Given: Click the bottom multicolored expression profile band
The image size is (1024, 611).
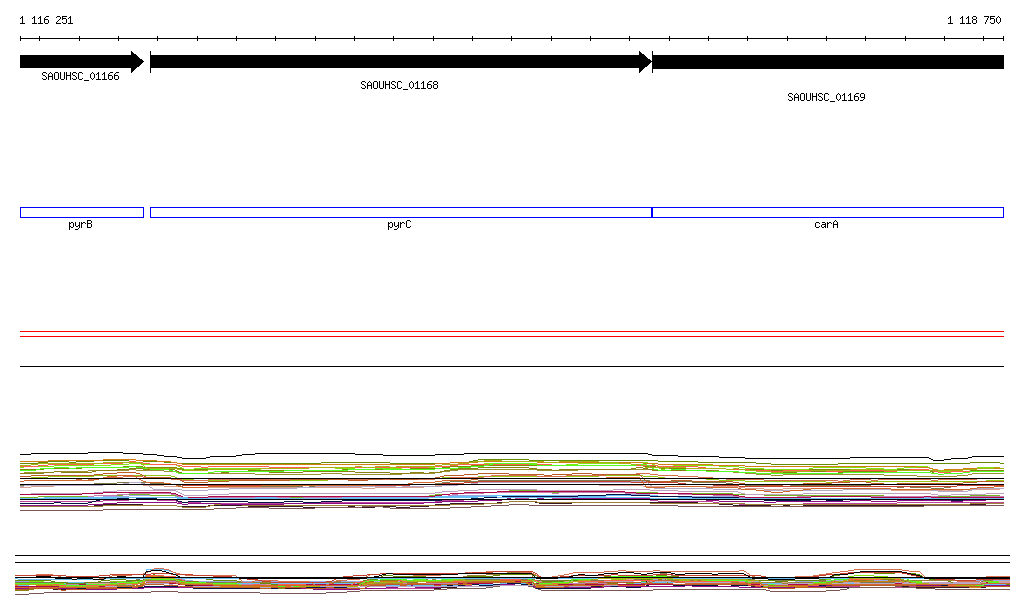Looking at the screenshot, I should [512, 581].
